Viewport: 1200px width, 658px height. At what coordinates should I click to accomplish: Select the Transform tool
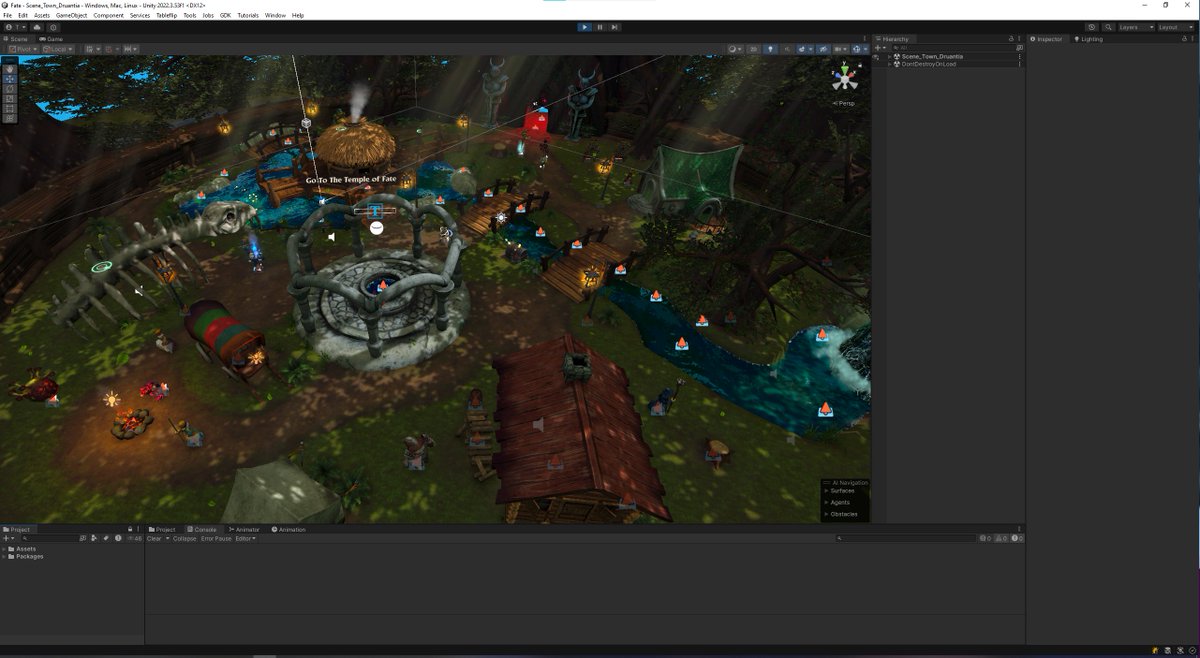(x=10, y=118)
